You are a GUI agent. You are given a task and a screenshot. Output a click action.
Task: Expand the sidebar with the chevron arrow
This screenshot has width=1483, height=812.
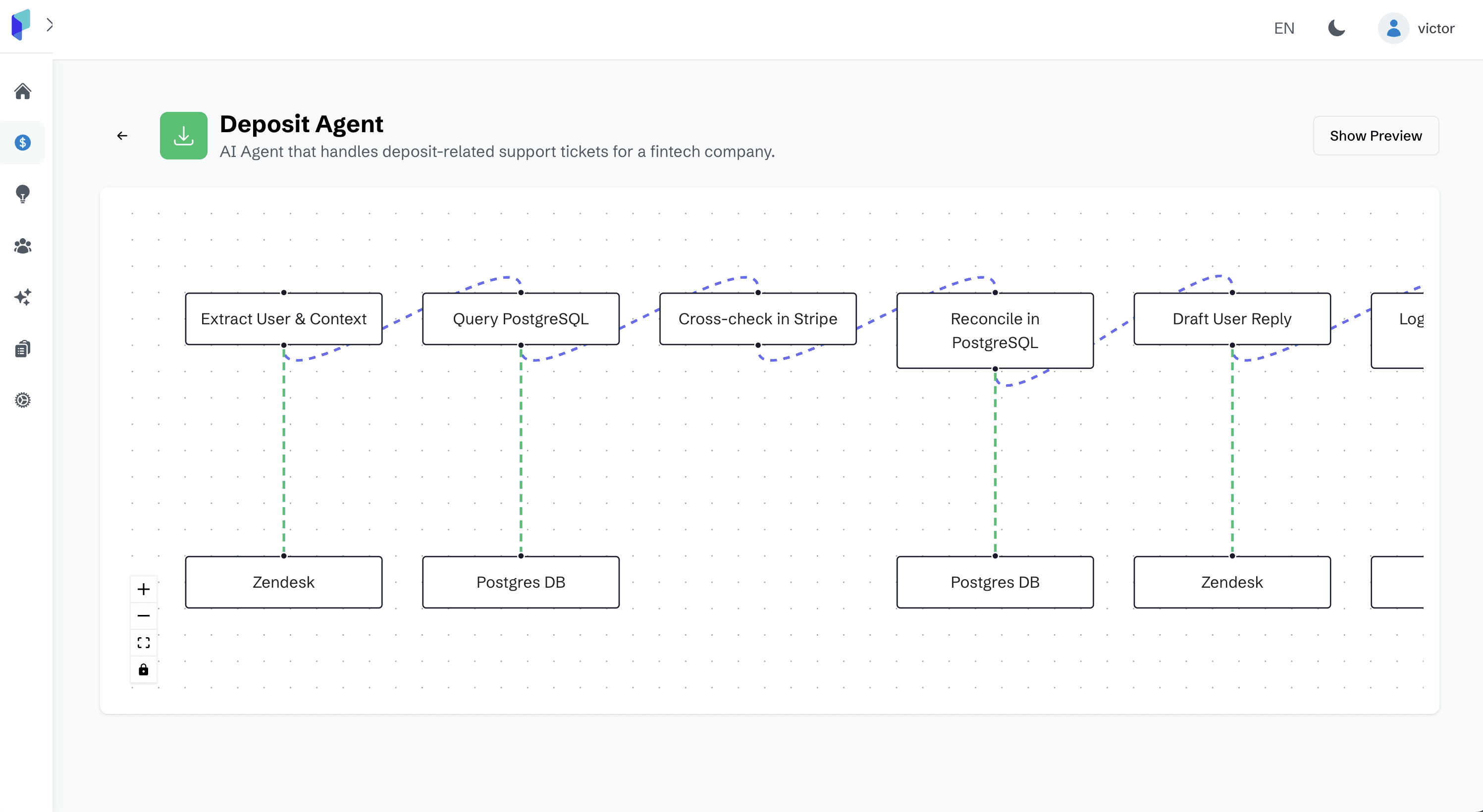pyautogui.click(x=50, y=25)
